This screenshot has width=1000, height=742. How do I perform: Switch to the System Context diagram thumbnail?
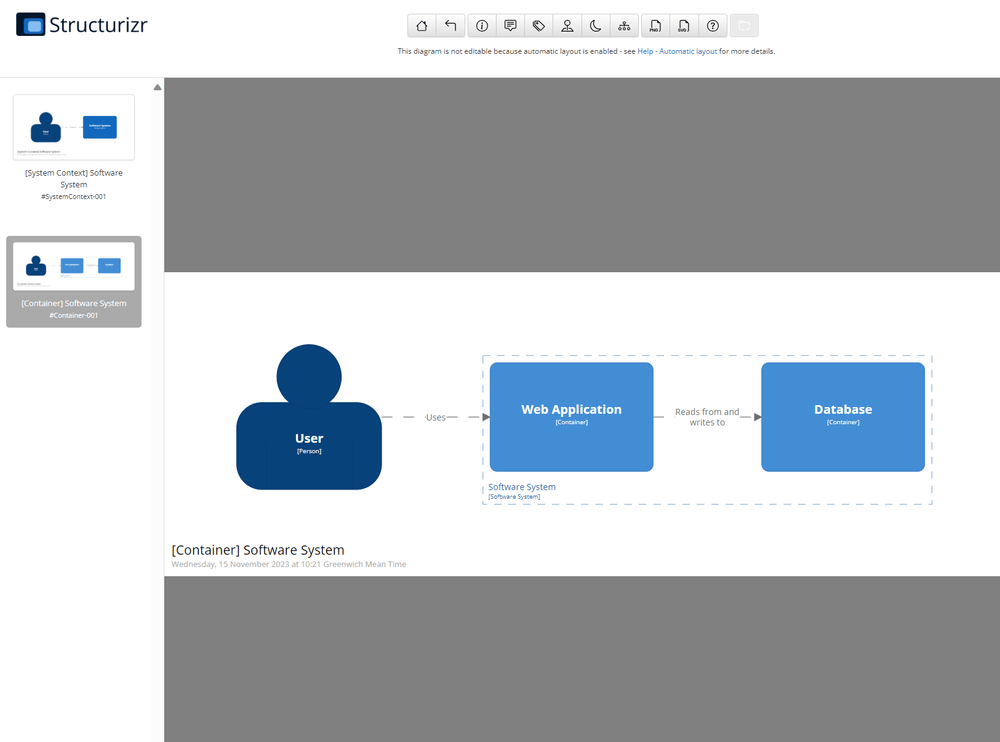point(73,127)
